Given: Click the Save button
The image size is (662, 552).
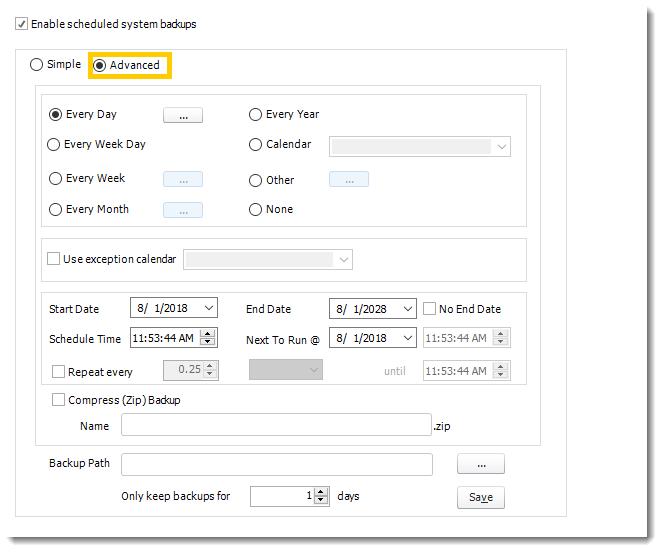Looking at the screenshot, I should point(480,498).
